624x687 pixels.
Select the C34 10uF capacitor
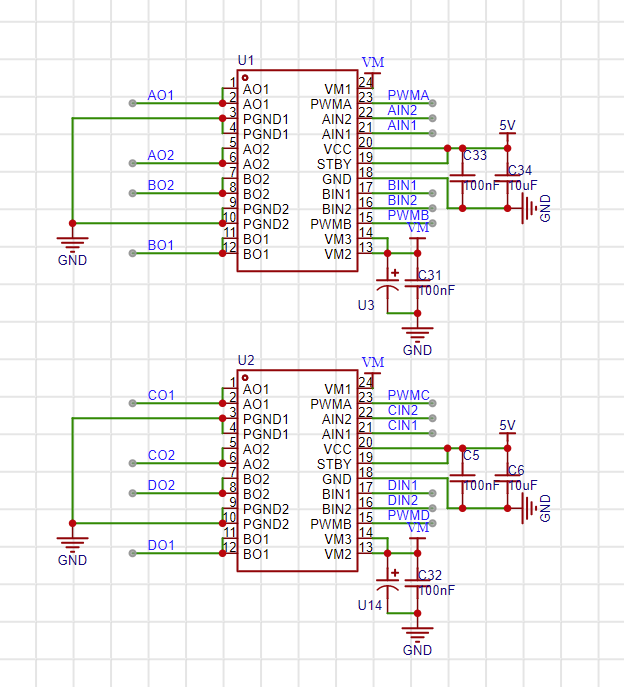point(507,178)
